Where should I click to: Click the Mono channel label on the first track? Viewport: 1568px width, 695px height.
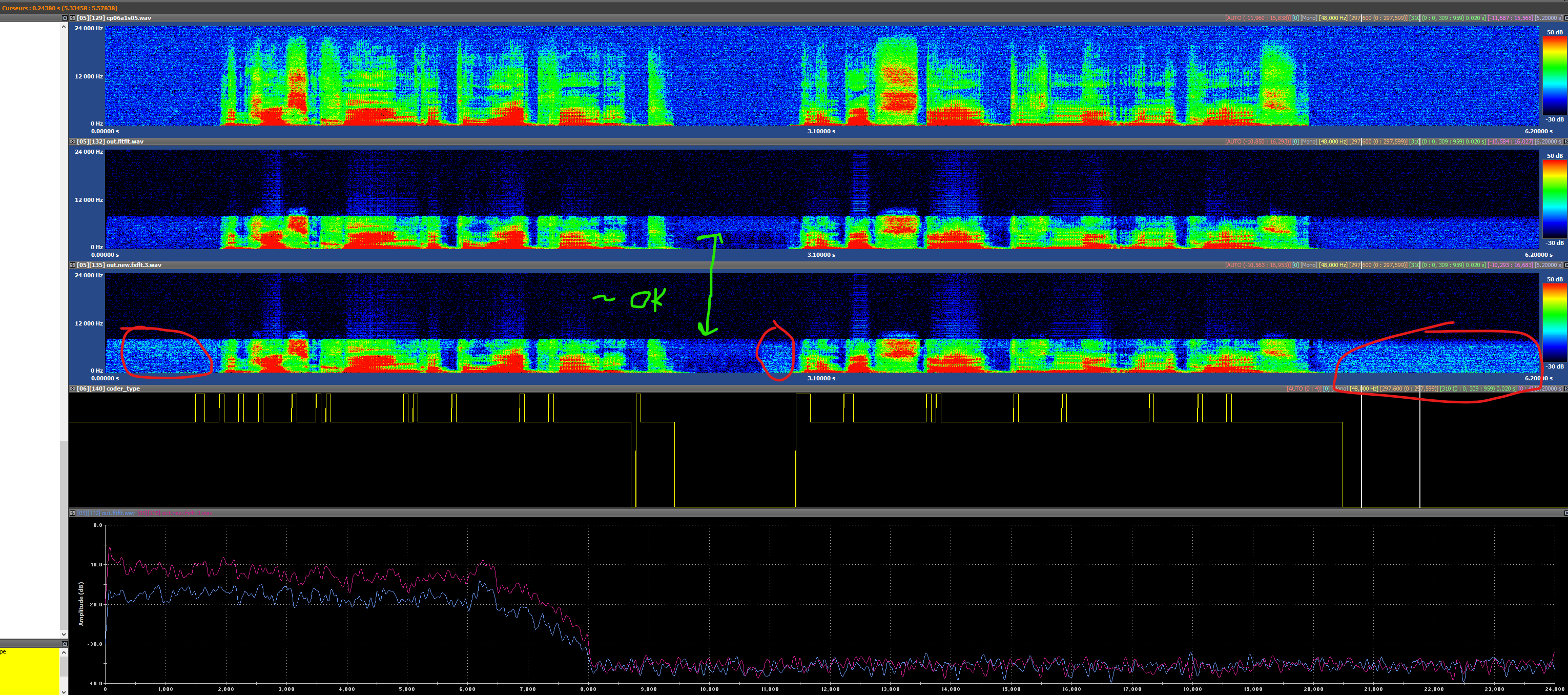1309,18
